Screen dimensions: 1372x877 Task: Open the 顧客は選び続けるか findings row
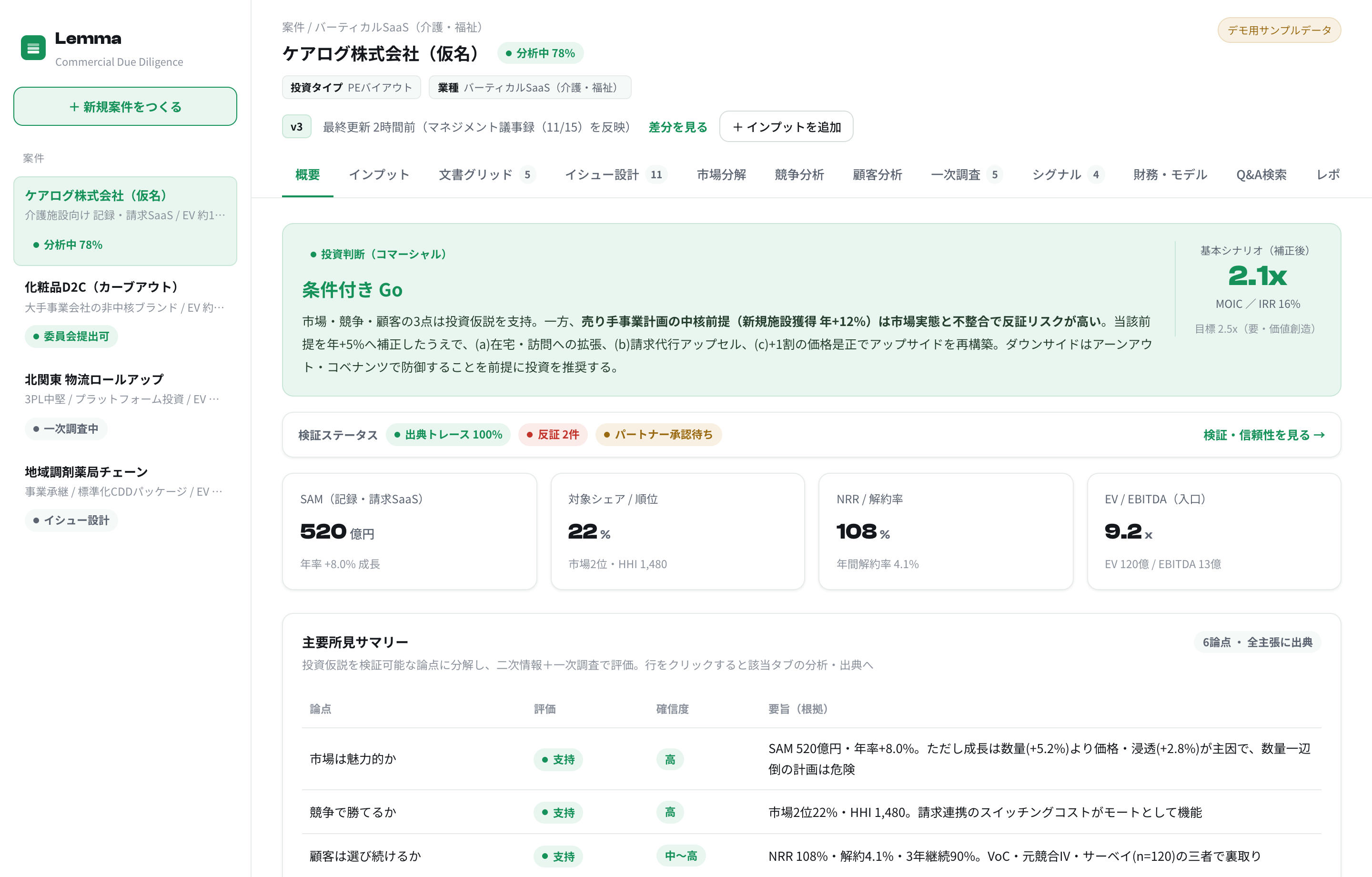(x=811, y=856)
